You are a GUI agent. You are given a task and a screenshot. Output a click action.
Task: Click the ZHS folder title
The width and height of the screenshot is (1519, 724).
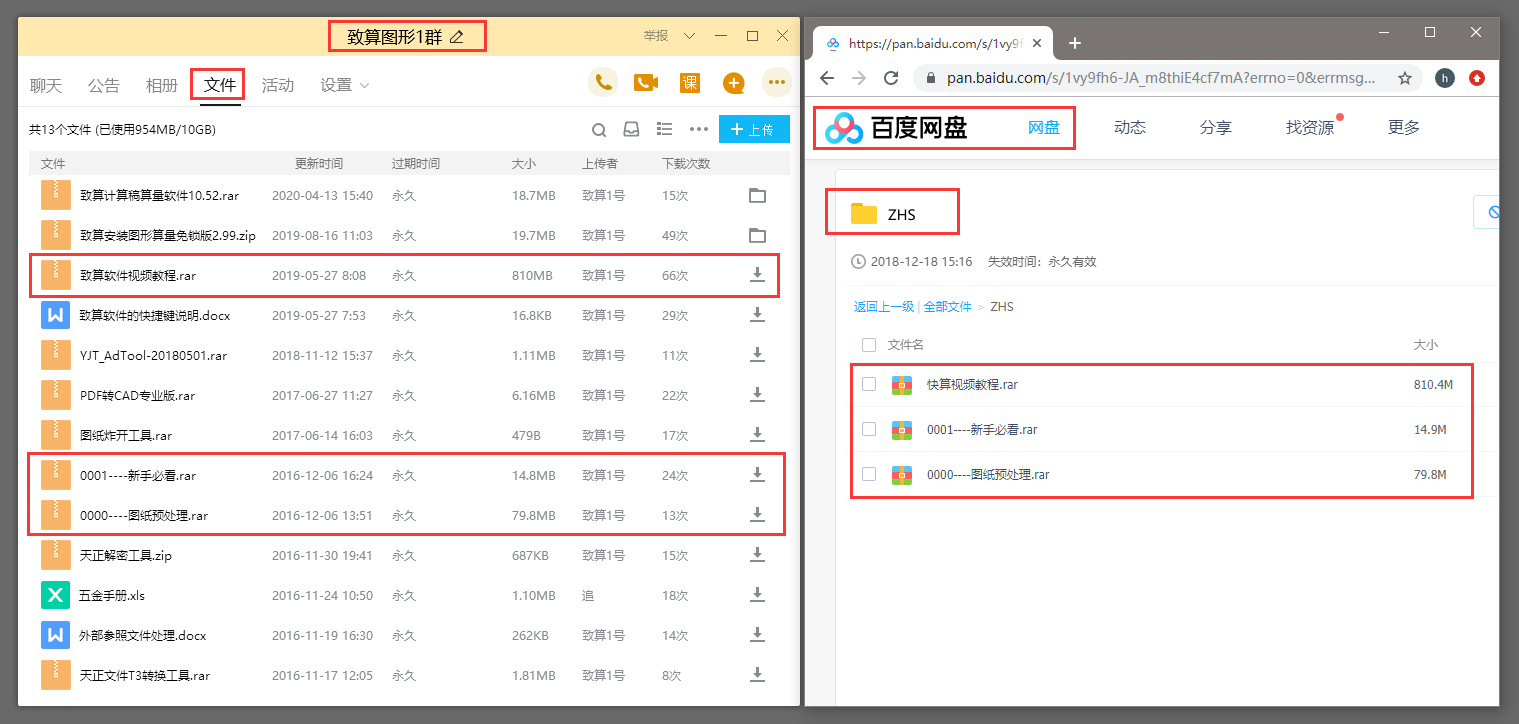901,214
